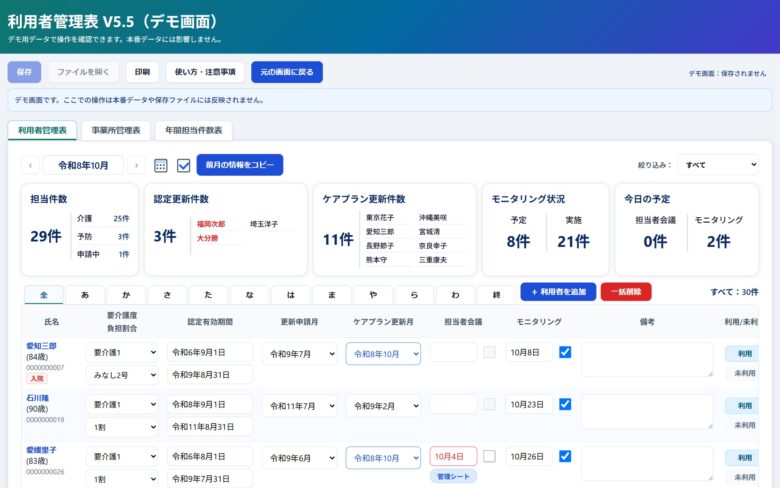The image size is (780, 488).
Task: Select the あ kana filter tab
Action: pos(85,294)
